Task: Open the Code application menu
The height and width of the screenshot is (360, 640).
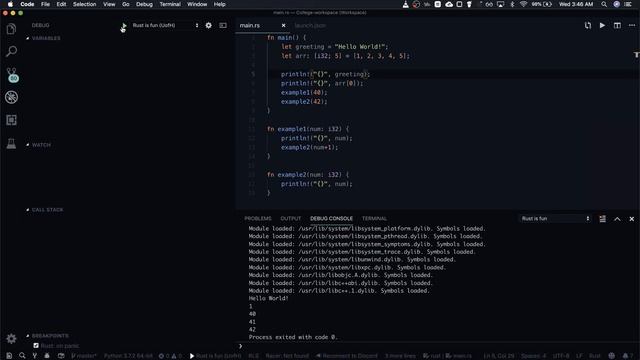Action: [x=27, y=4]
